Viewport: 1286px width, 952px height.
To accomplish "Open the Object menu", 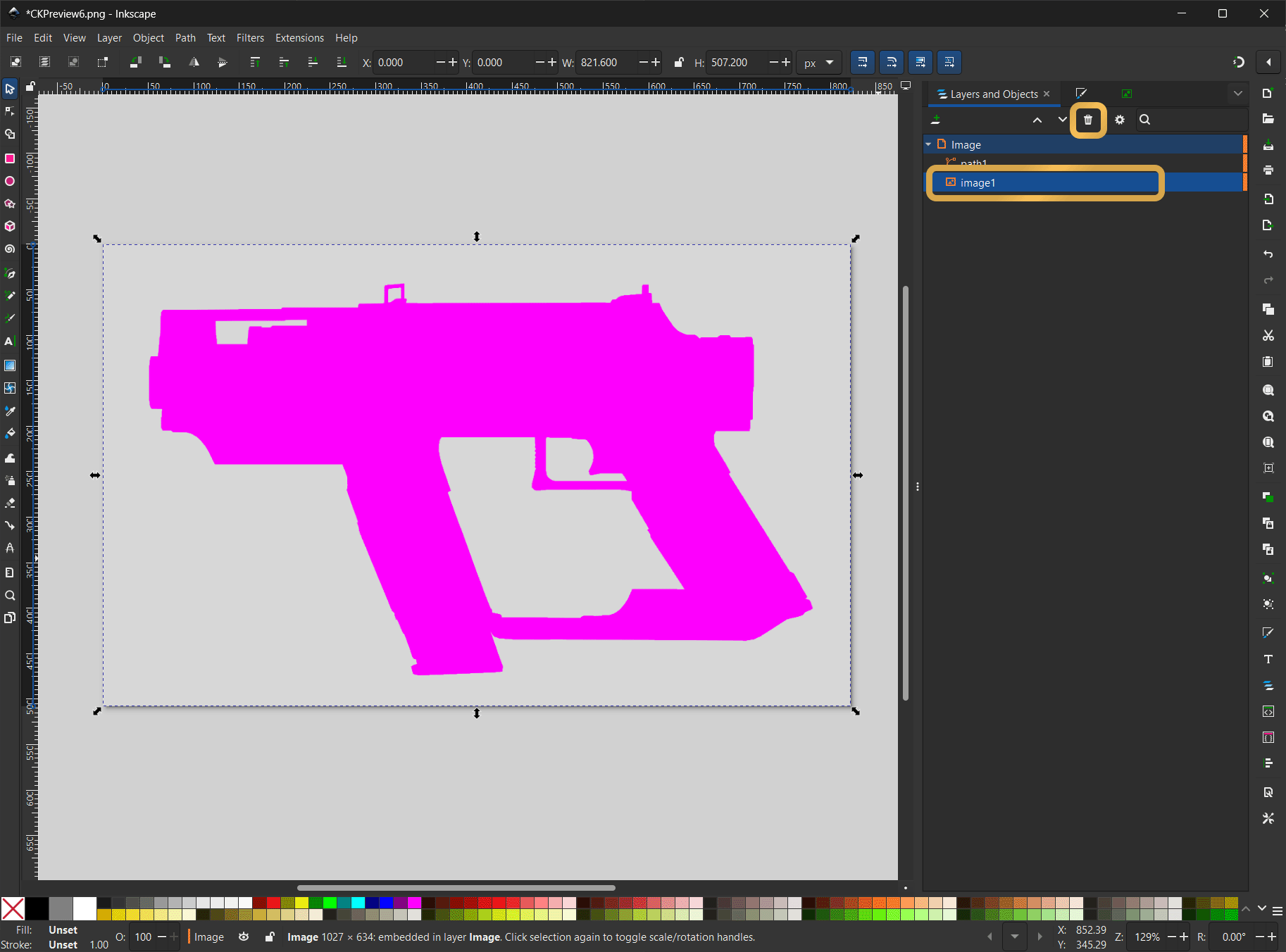I will (x=148, y=38).
